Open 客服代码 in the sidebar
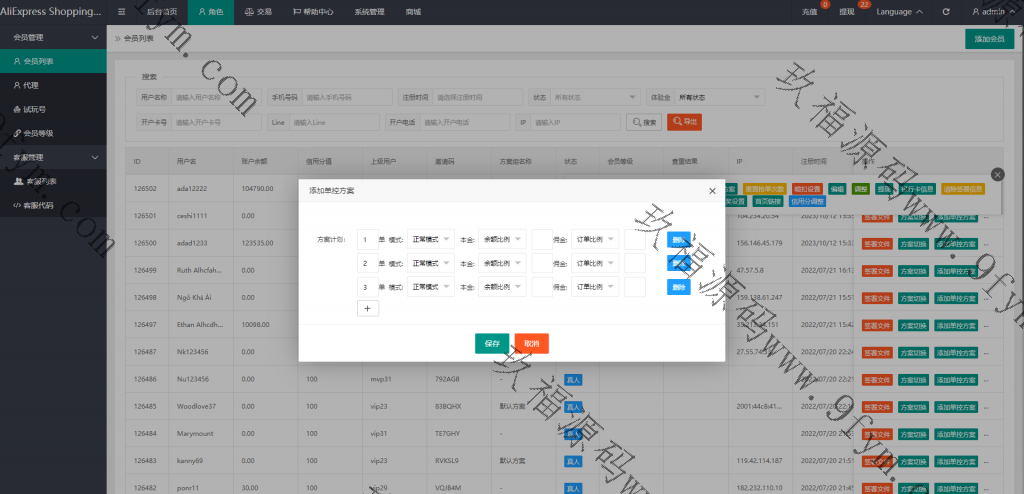The image size is (1024, 494). pos(38,206)
